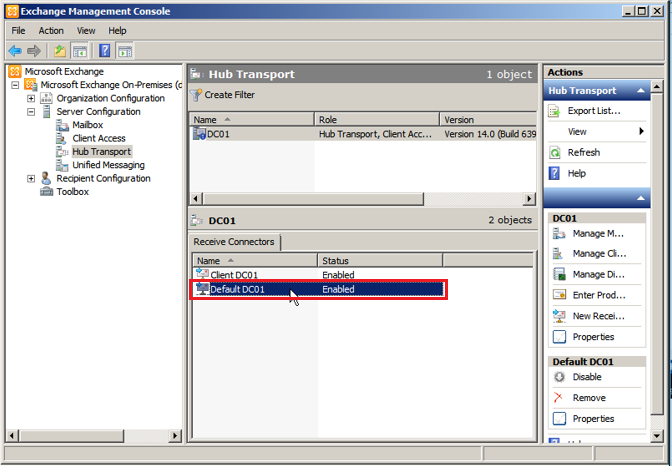Click the Create Filter funnel icon

196,95
